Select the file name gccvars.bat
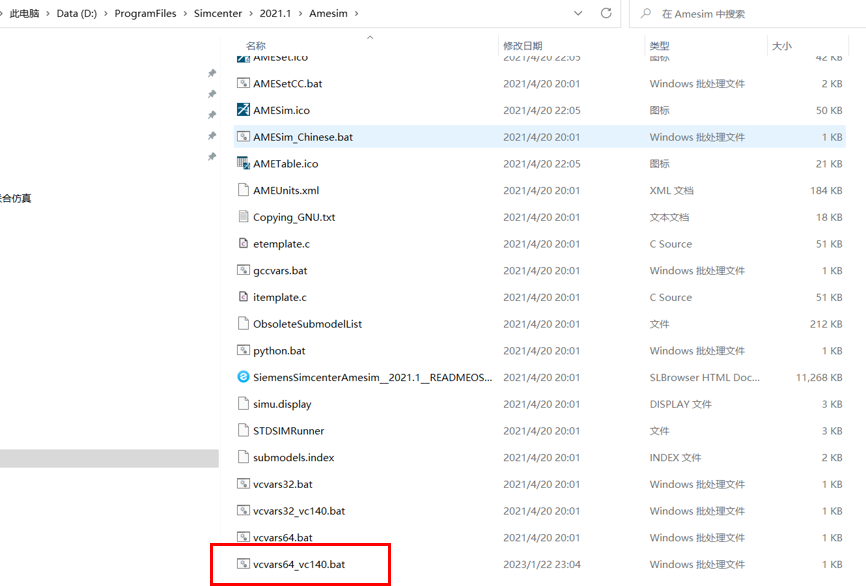The image size is (866, 586). point(280,271)
